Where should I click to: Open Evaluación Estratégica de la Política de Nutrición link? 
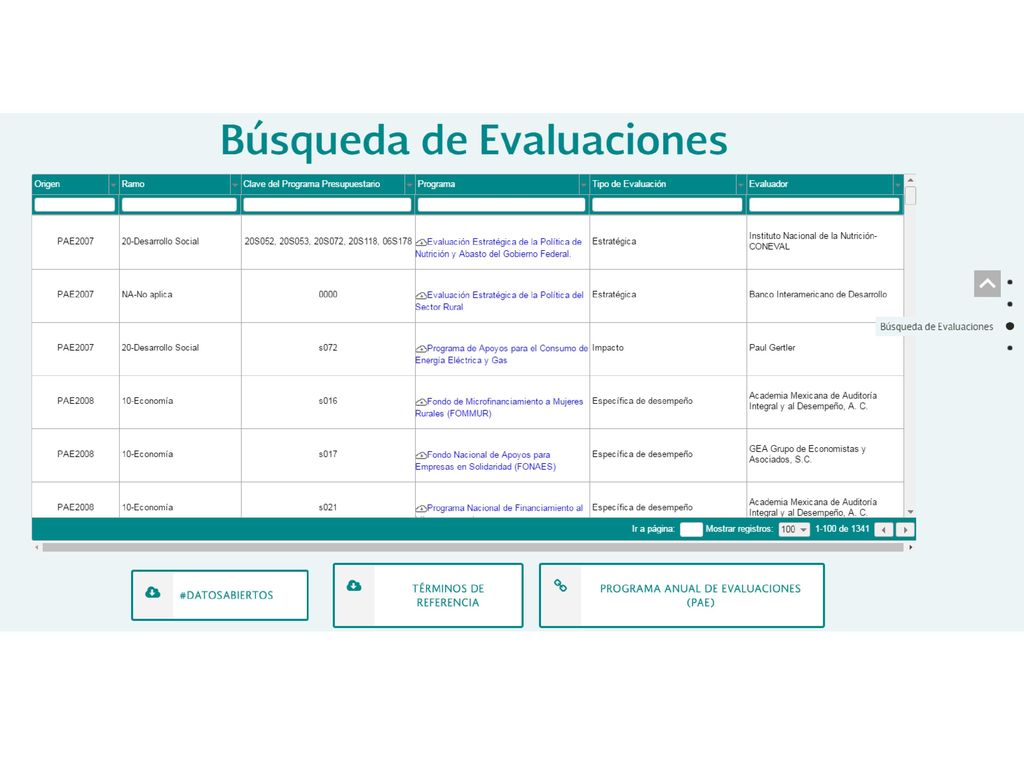click(x=498, y=248)
